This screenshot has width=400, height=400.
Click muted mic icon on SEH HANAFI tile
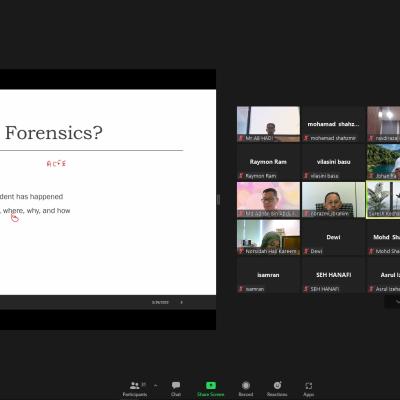coord(306,289)
